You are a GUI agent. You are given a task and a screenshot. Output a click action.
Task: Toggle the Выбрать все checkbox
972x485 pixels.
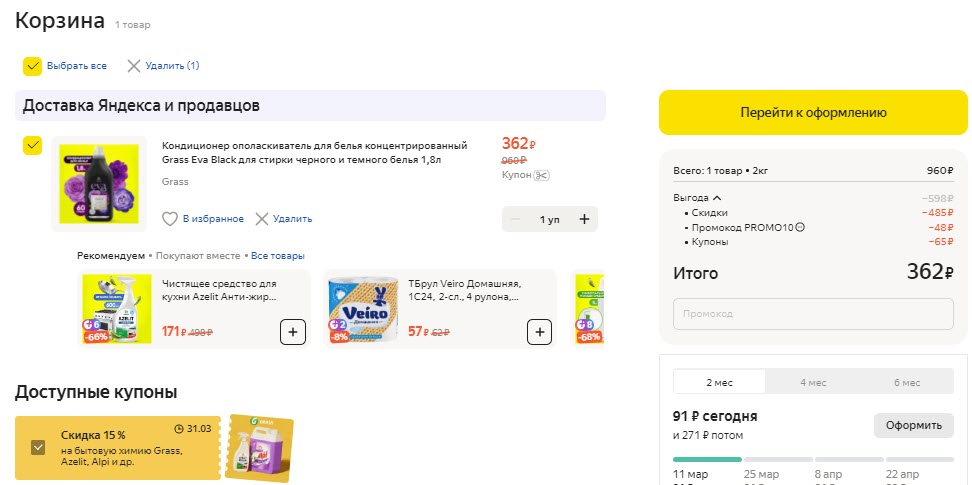click(x=32, y=66)
